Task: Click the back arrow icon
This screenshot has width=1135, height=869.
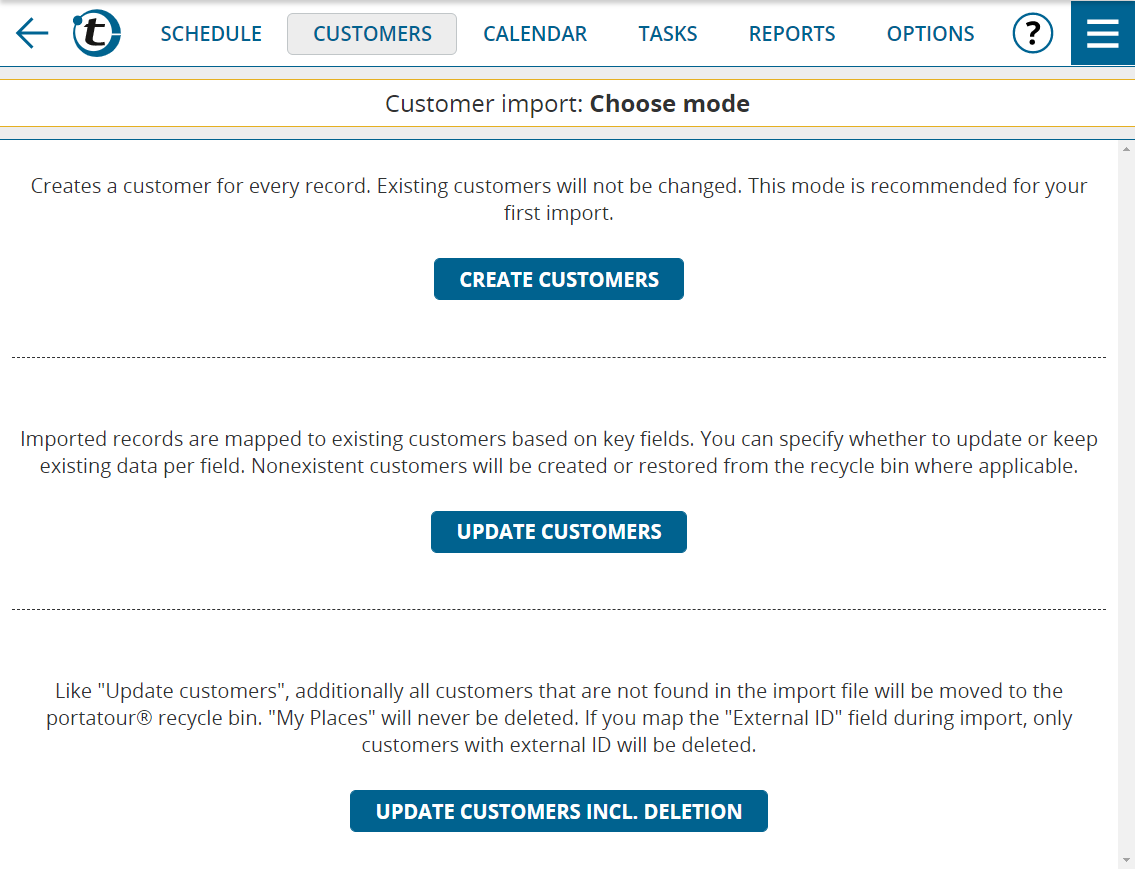Action: coord(30,33)
